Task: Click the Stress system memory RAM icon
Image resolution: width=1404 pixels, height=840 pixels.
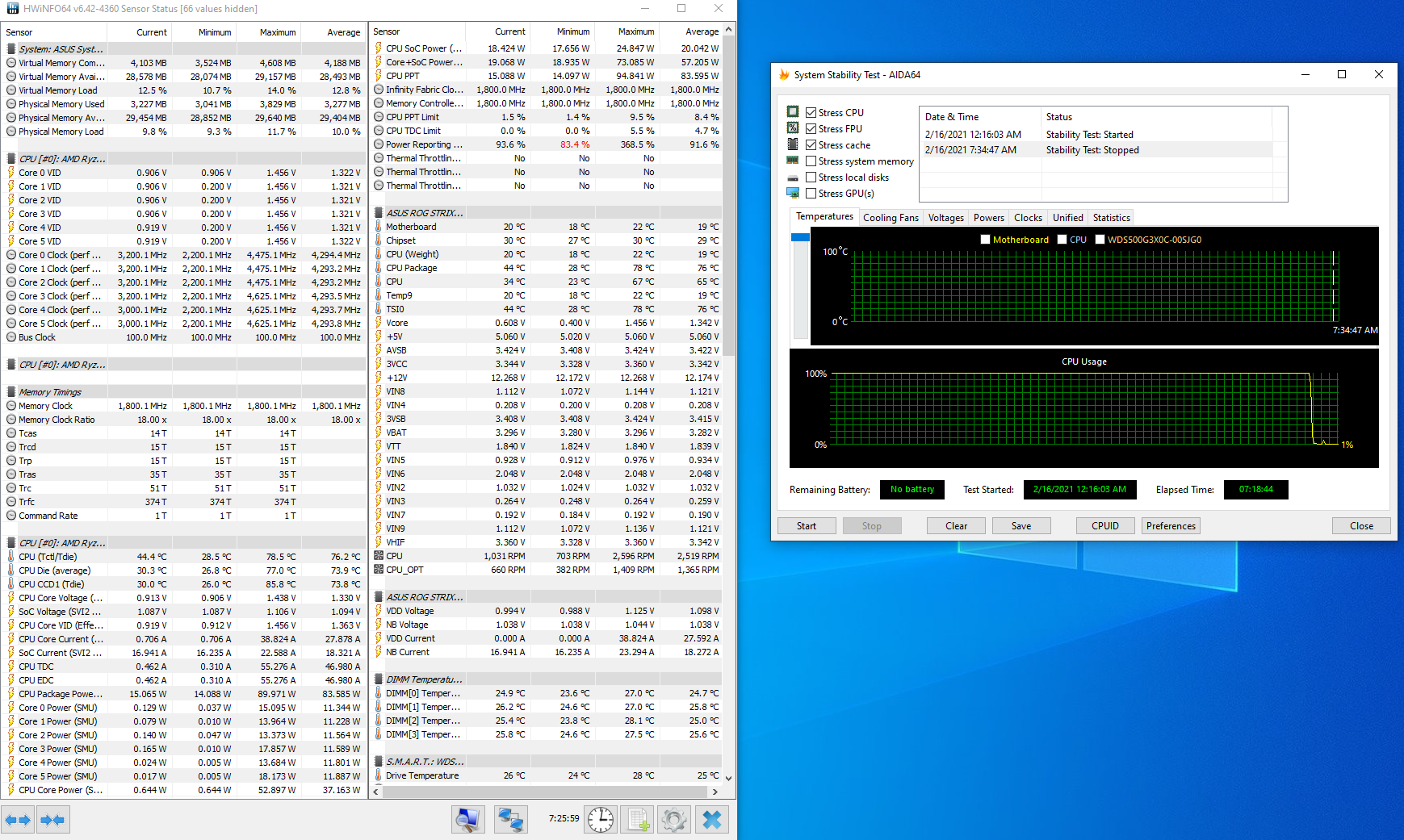Action: (793, 161)
